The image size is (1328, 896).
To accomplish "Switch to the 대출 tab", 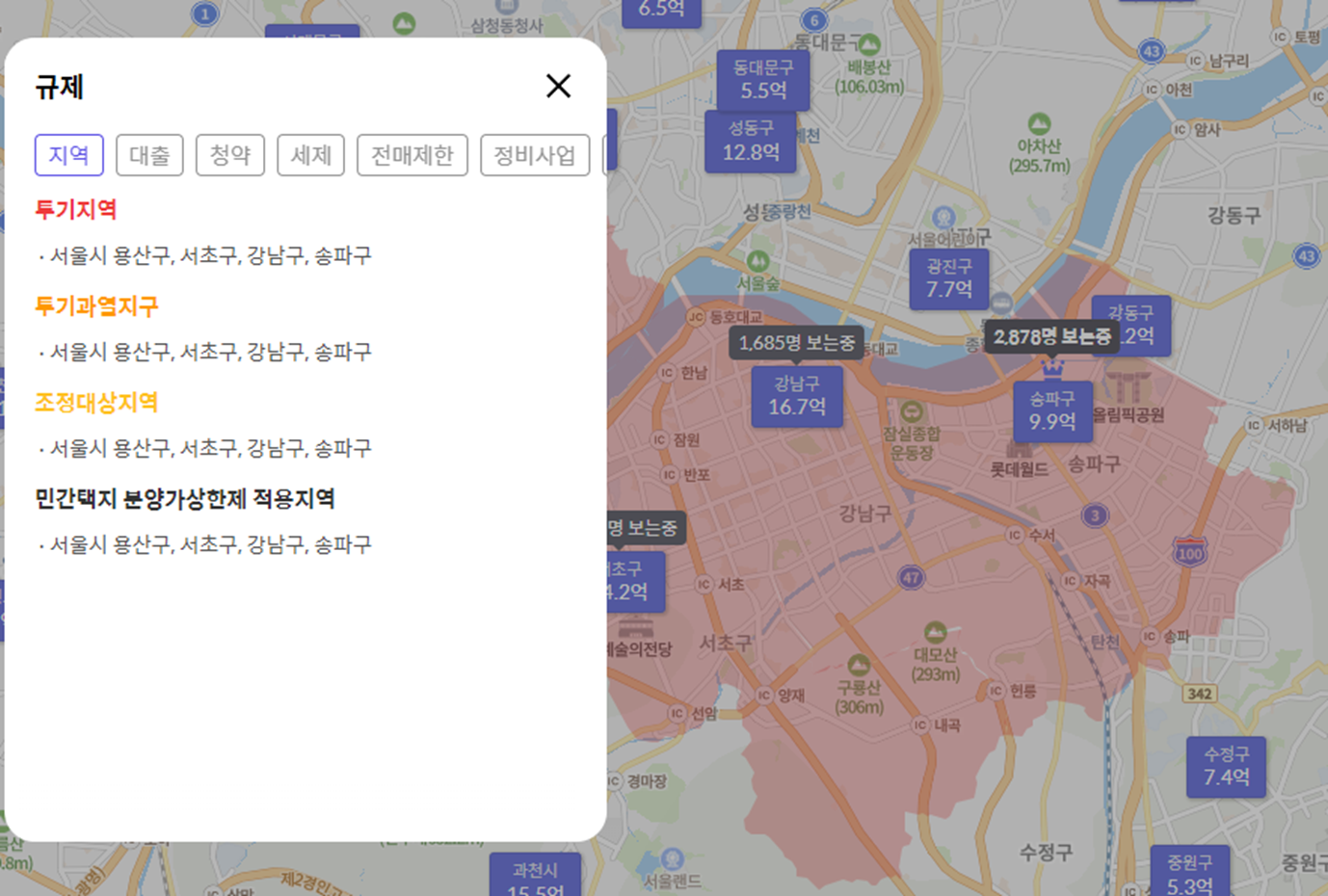I will [x=149, y=154].
